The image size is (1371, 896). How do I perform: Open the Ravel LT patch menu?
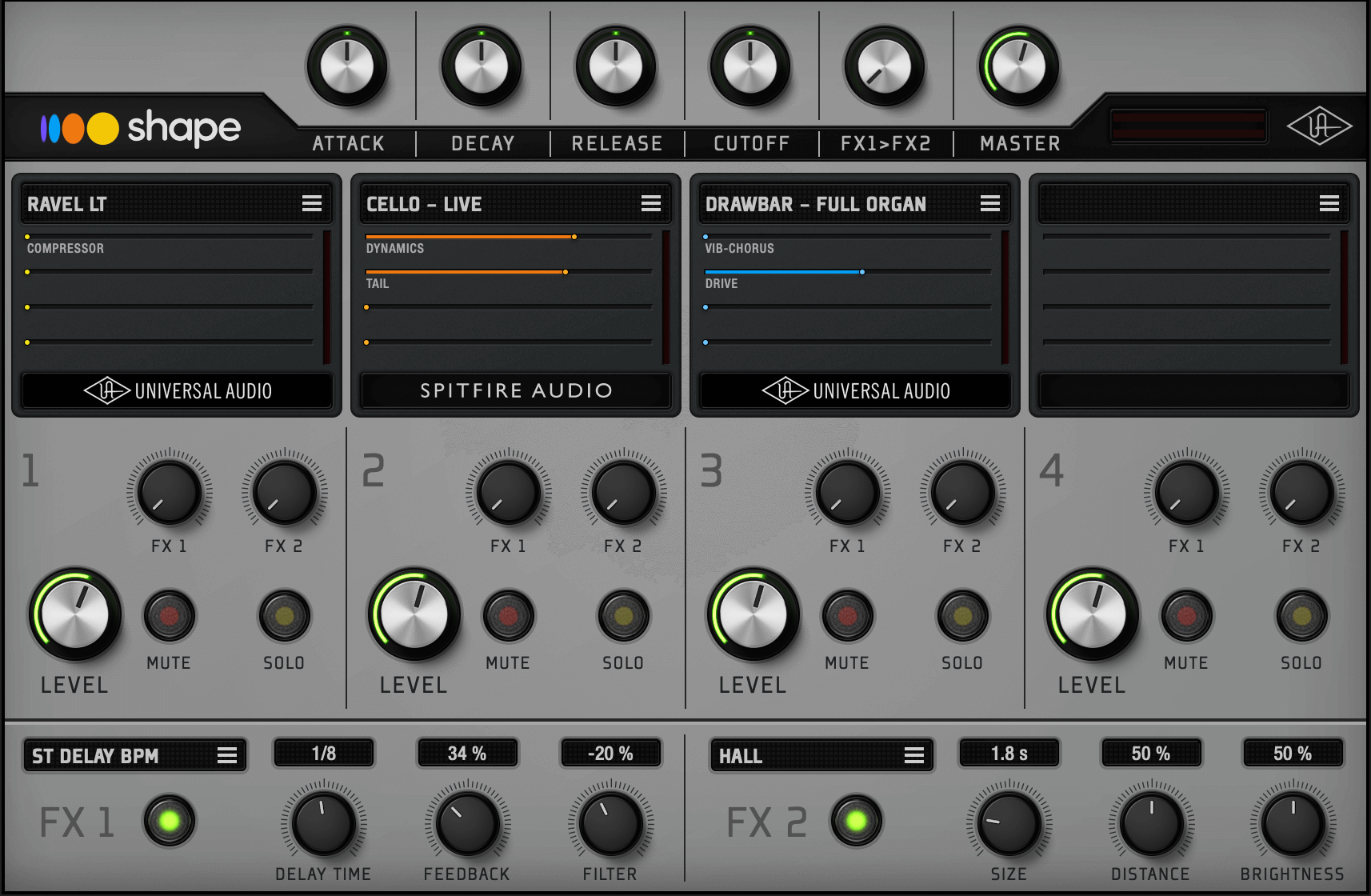[x=313, y=203]
